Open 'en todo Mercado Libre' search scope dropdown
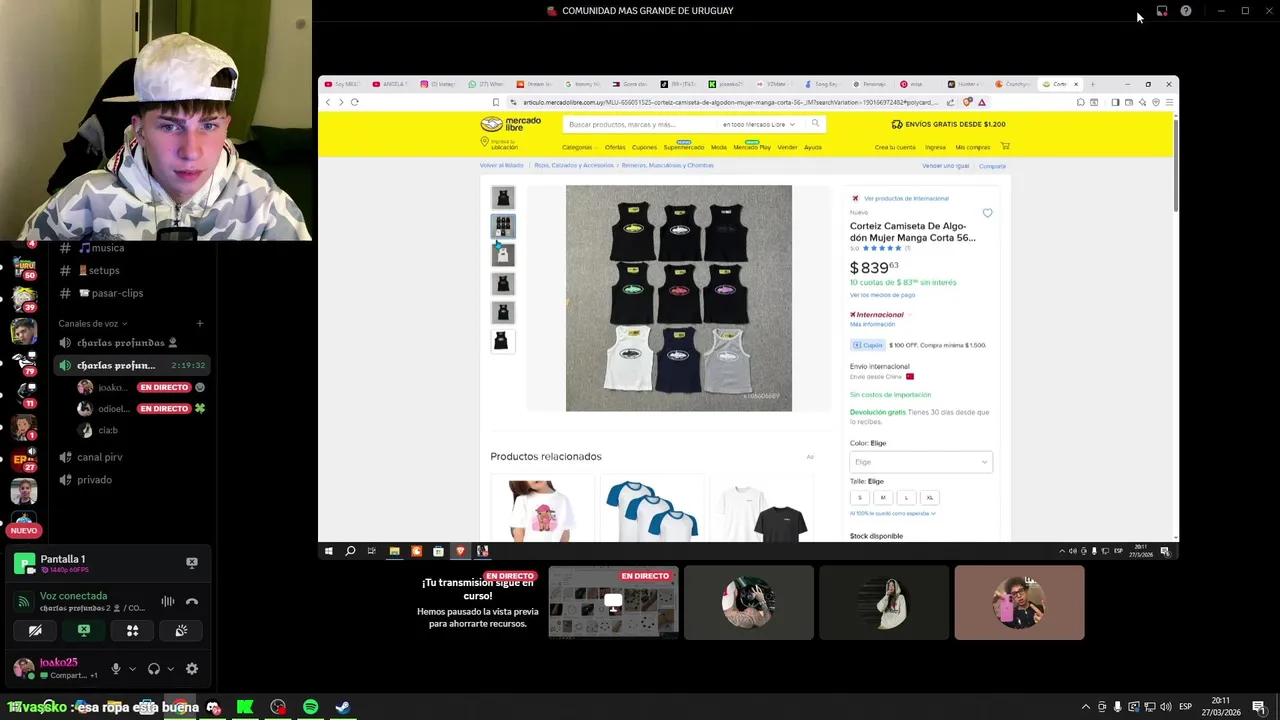The image size is (1280, 720). tap(759, 124)
